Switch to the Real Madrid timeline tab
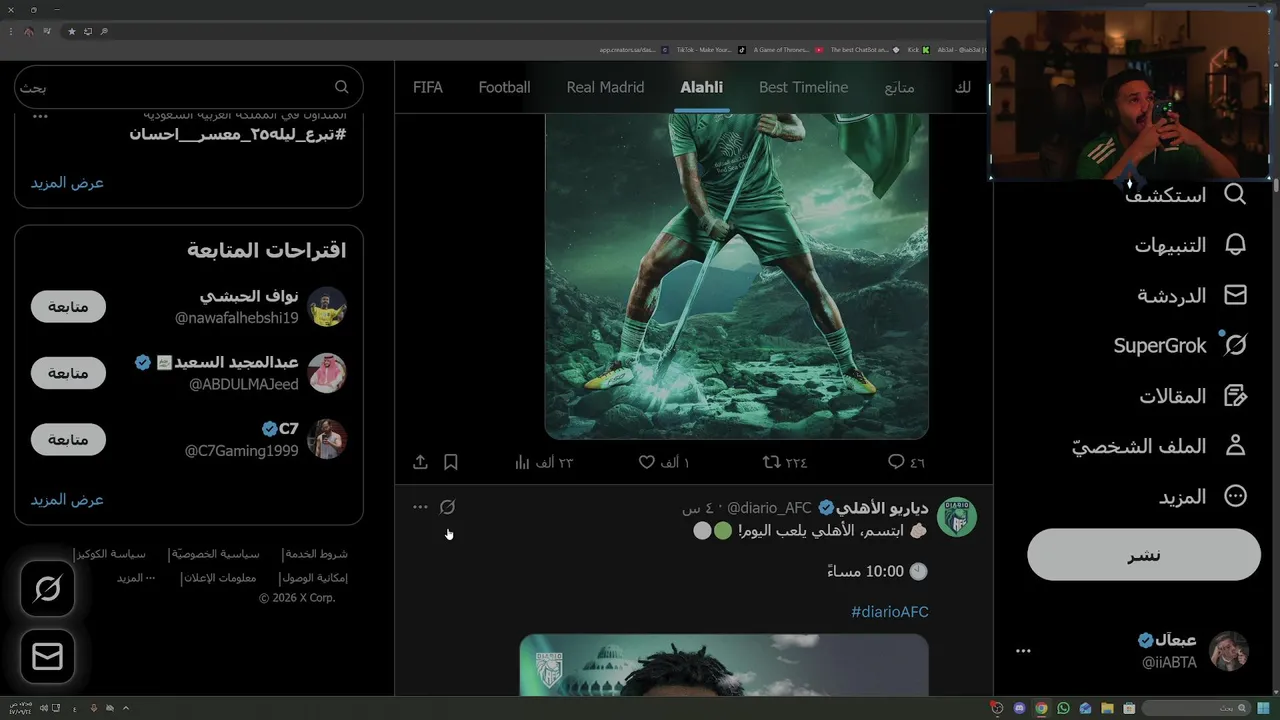 [x=605, y=87]
